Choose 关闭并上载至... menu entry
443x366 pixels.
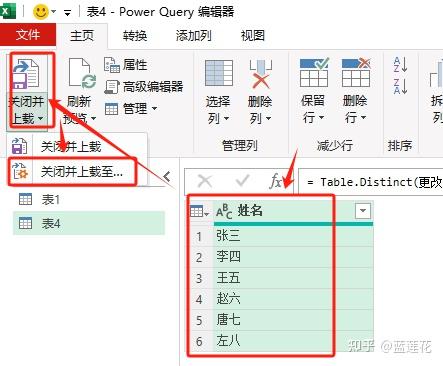click(72, 172)
